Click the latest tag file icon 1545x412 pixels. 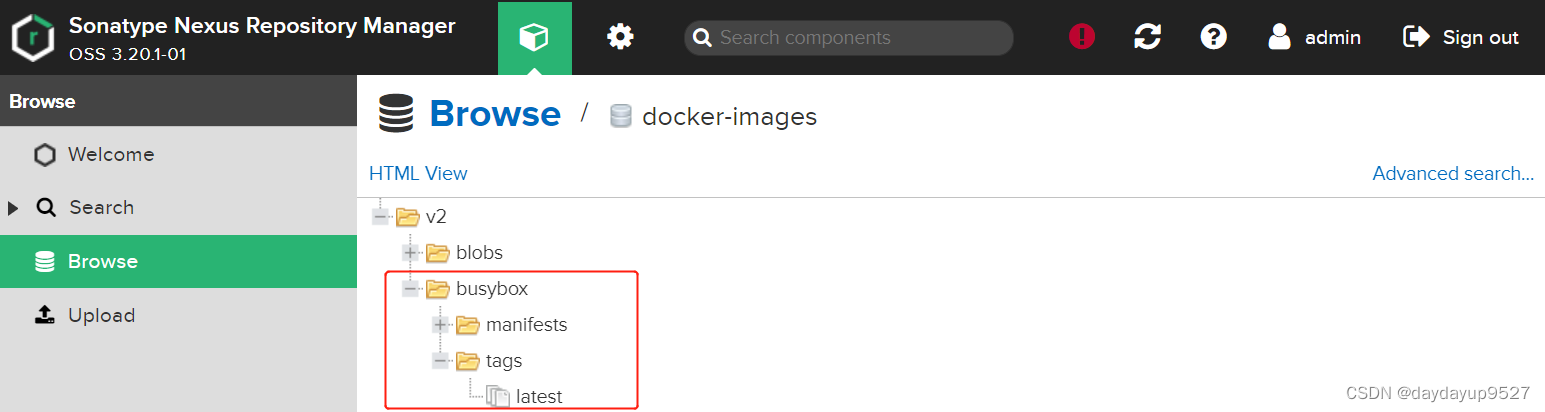(498, 397)
